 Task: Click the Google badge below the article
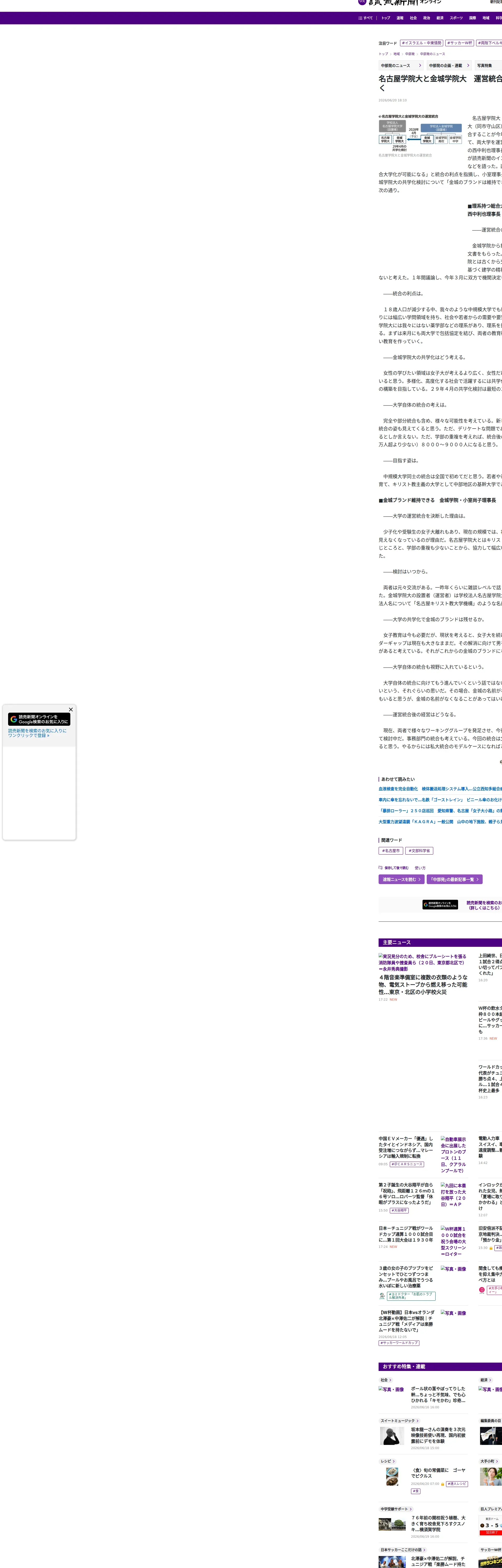(x=440, y=904)
